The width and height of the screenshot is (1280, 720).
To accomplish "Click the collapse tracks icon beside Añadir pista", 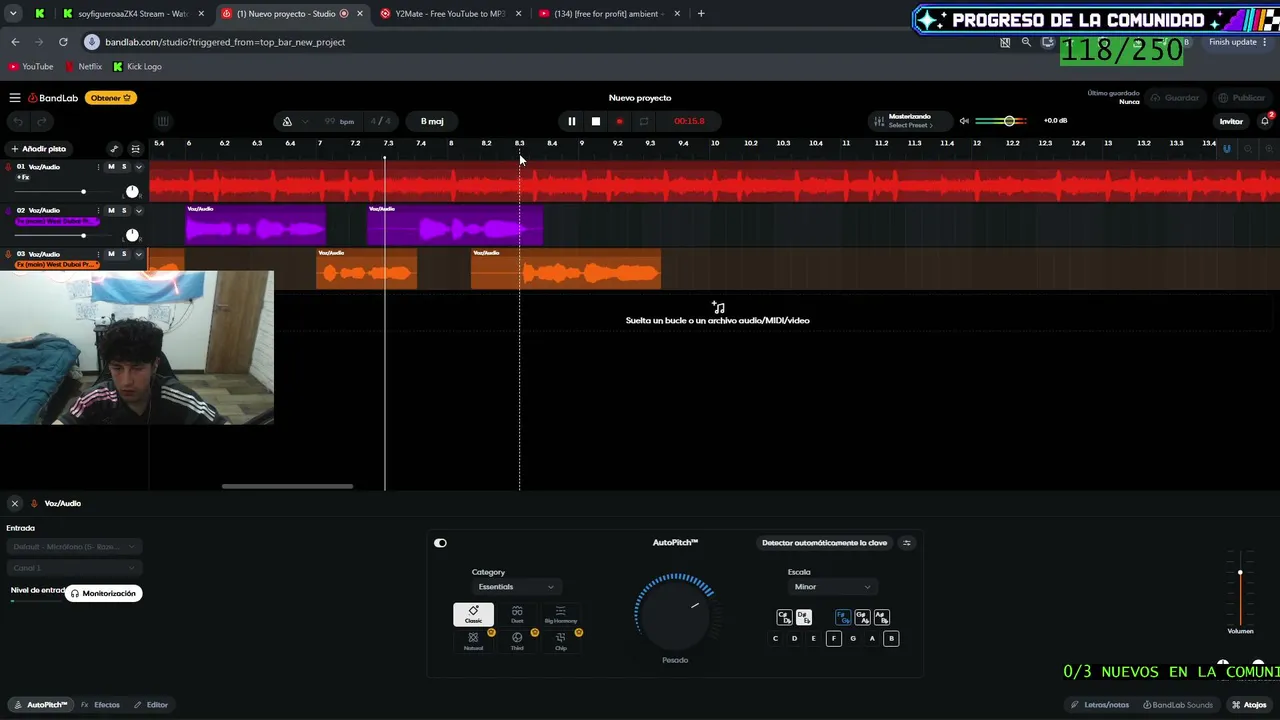I will click(136, 149).
